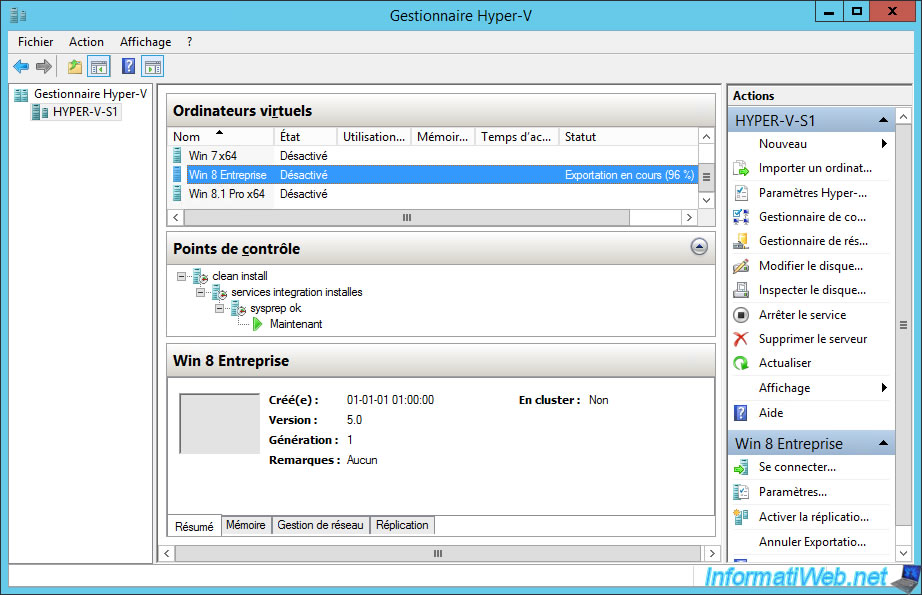Click the up-one-level folder icon

pos(75,66)
